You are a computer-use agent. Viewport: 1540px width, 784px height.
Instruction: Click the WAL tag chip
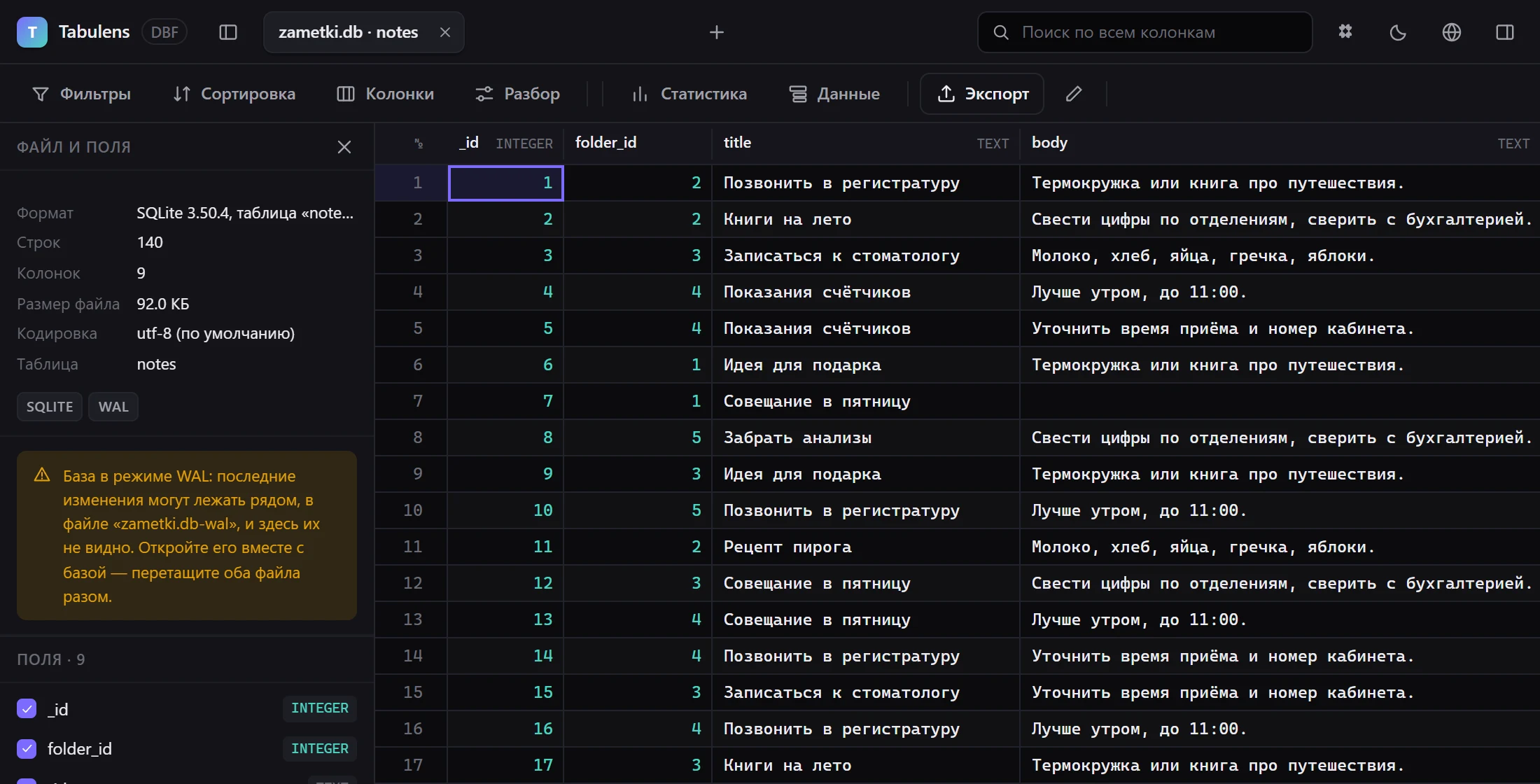click(113, 407)
